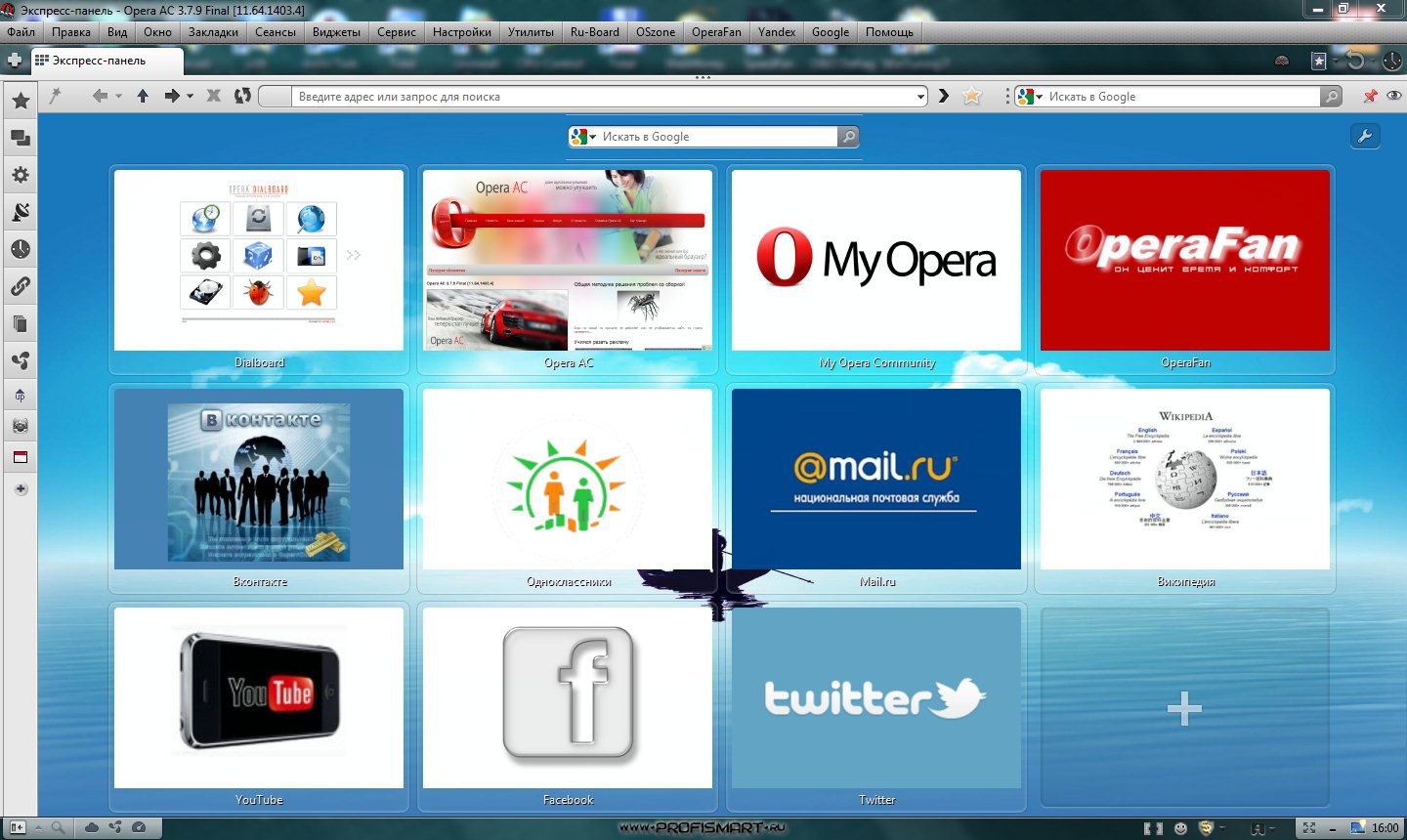Viewport: 1407px width, 840px height.
Task: Add a panel with sidebar plus button
Action: (21, 488)
